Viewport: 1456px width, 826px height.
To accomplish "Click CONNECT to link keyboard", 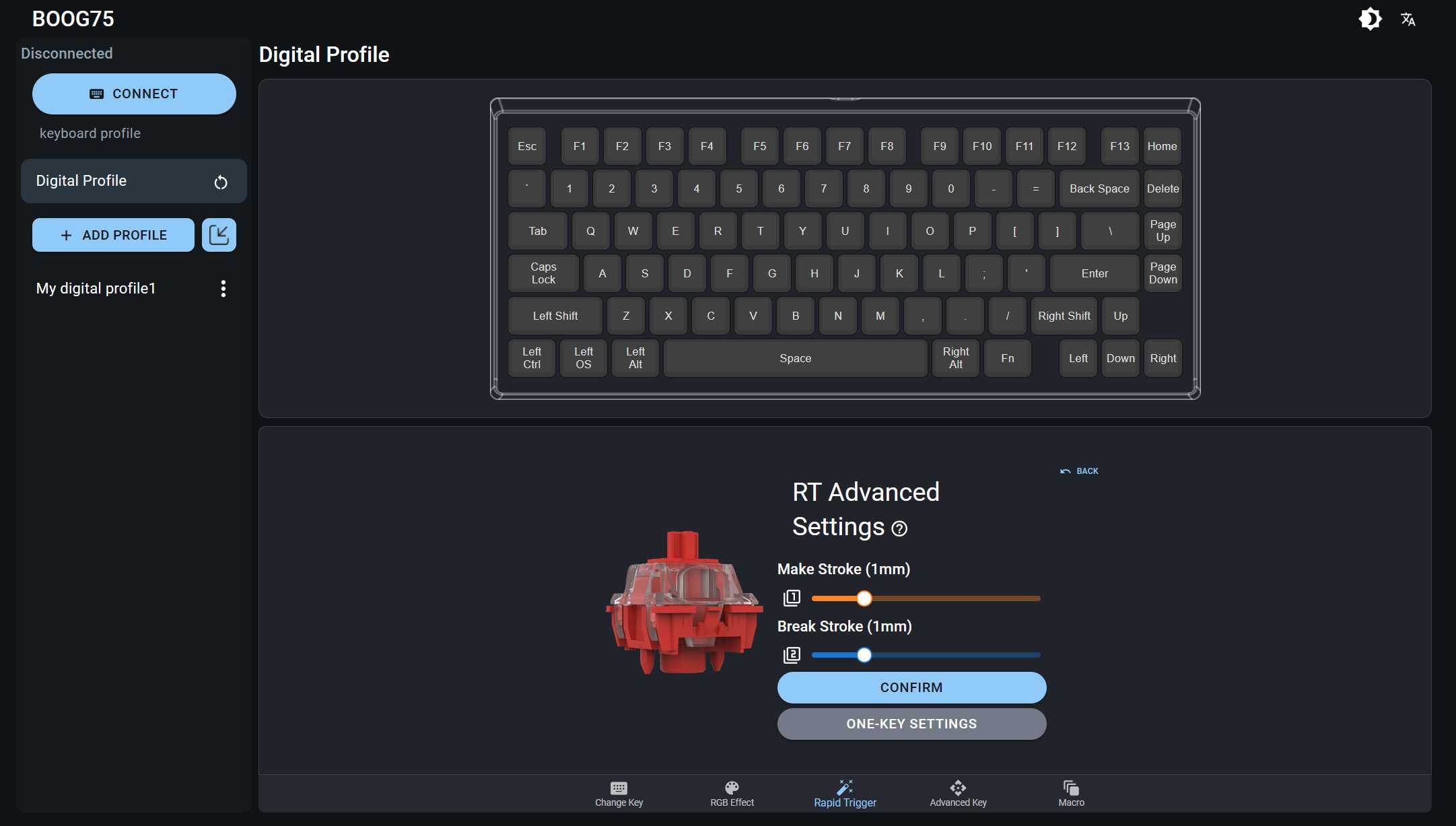I will click(x=133, y=93).
